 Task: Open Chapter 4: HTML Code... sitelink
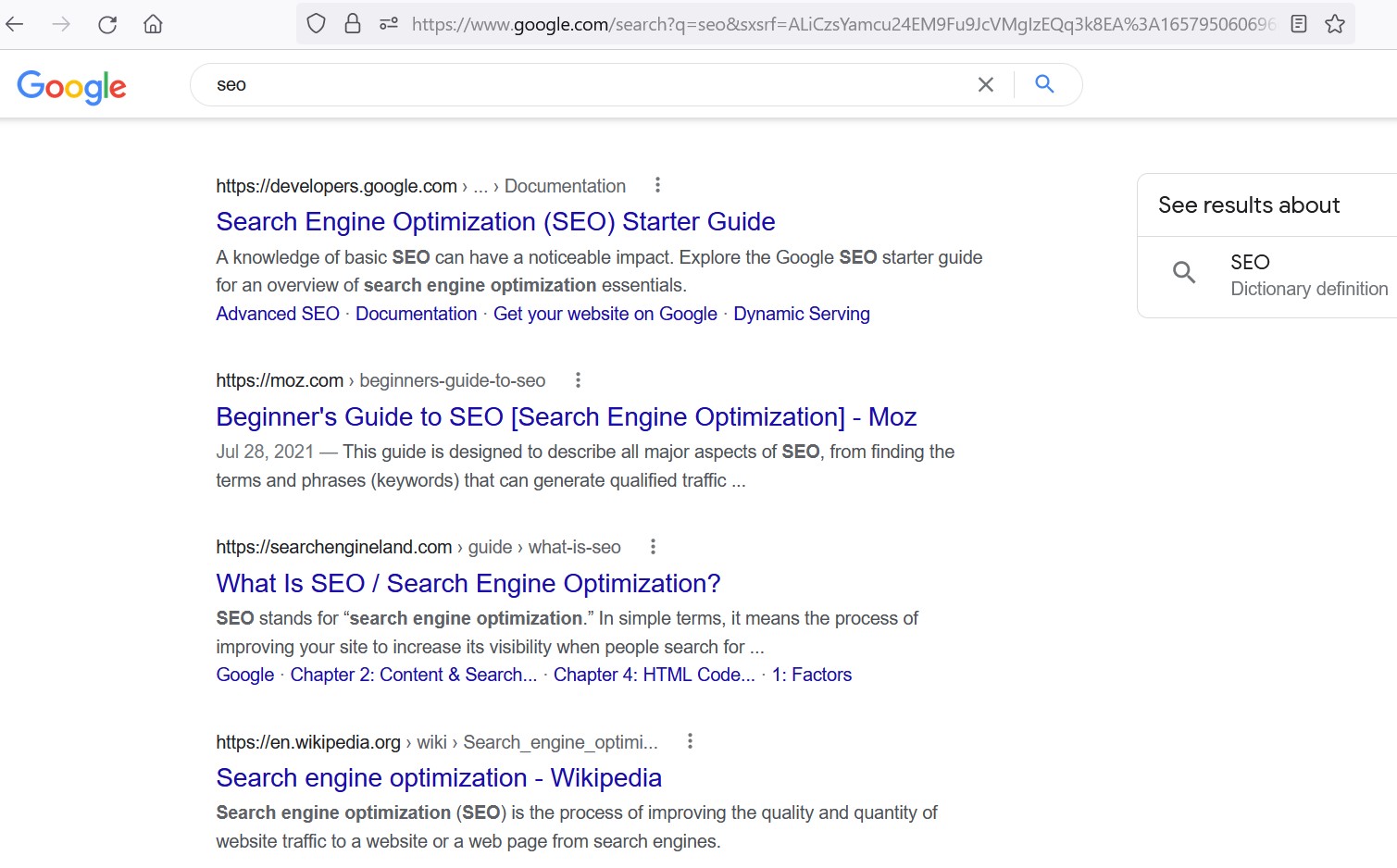coord(655,675)
